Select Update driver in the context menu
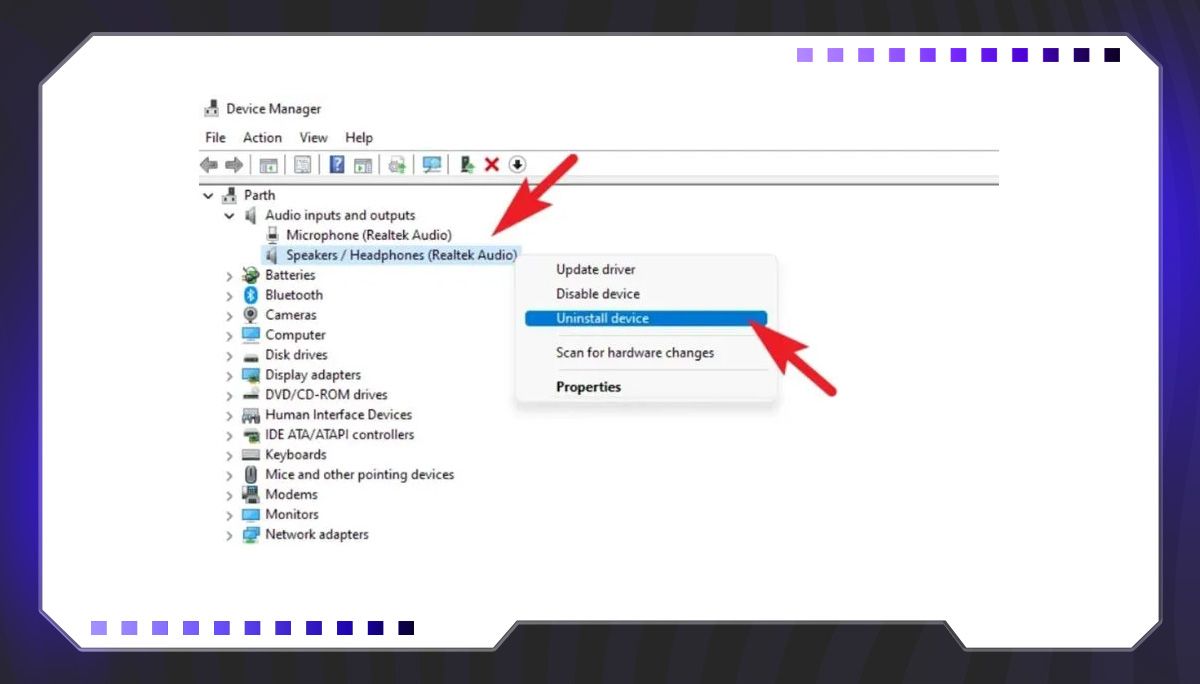 click(595, 270)
